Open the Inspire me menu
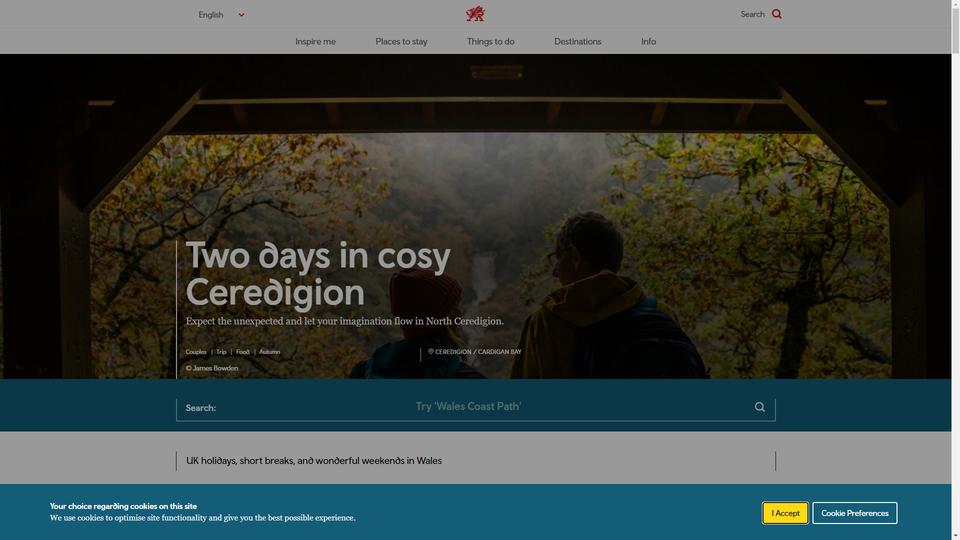This screenshot has height=540, width=960. click(315, 42)
